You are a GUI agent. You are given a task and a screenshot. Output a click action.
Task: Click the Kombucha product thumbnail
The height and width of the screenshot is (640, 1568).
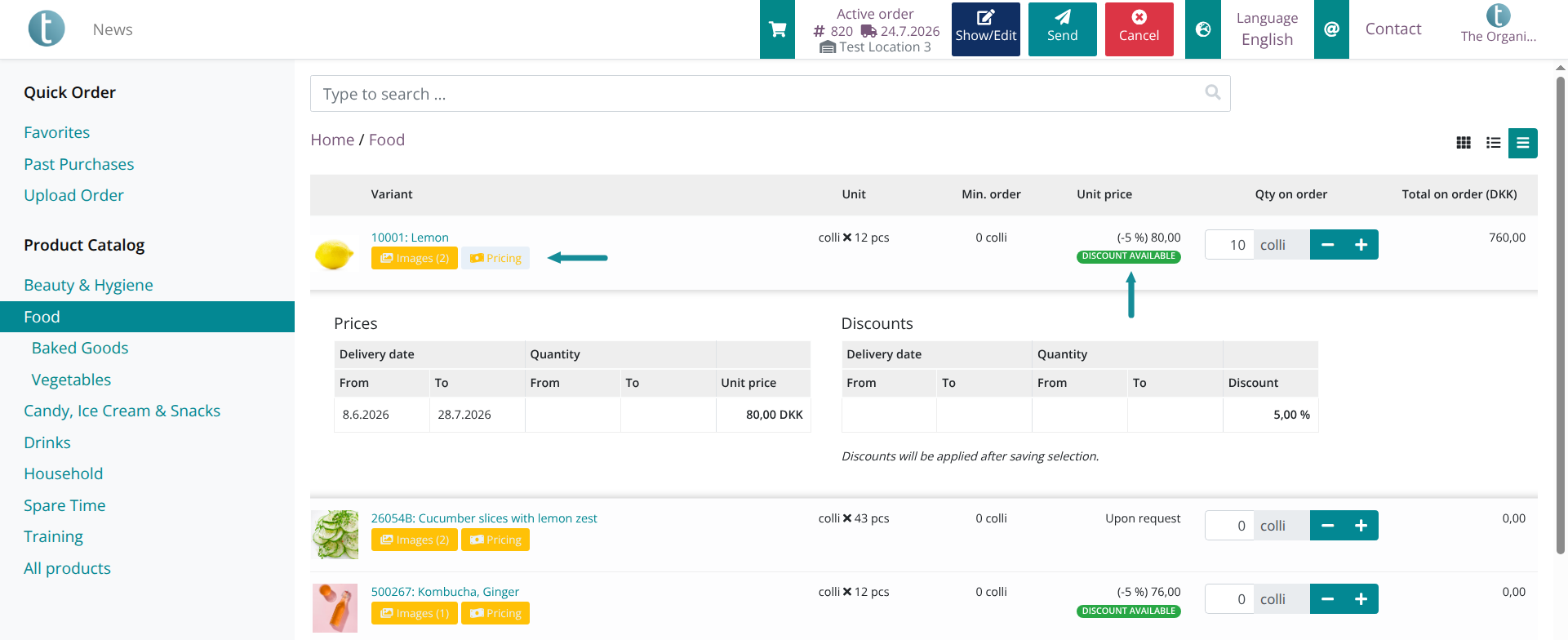click(x=335, y=608)
